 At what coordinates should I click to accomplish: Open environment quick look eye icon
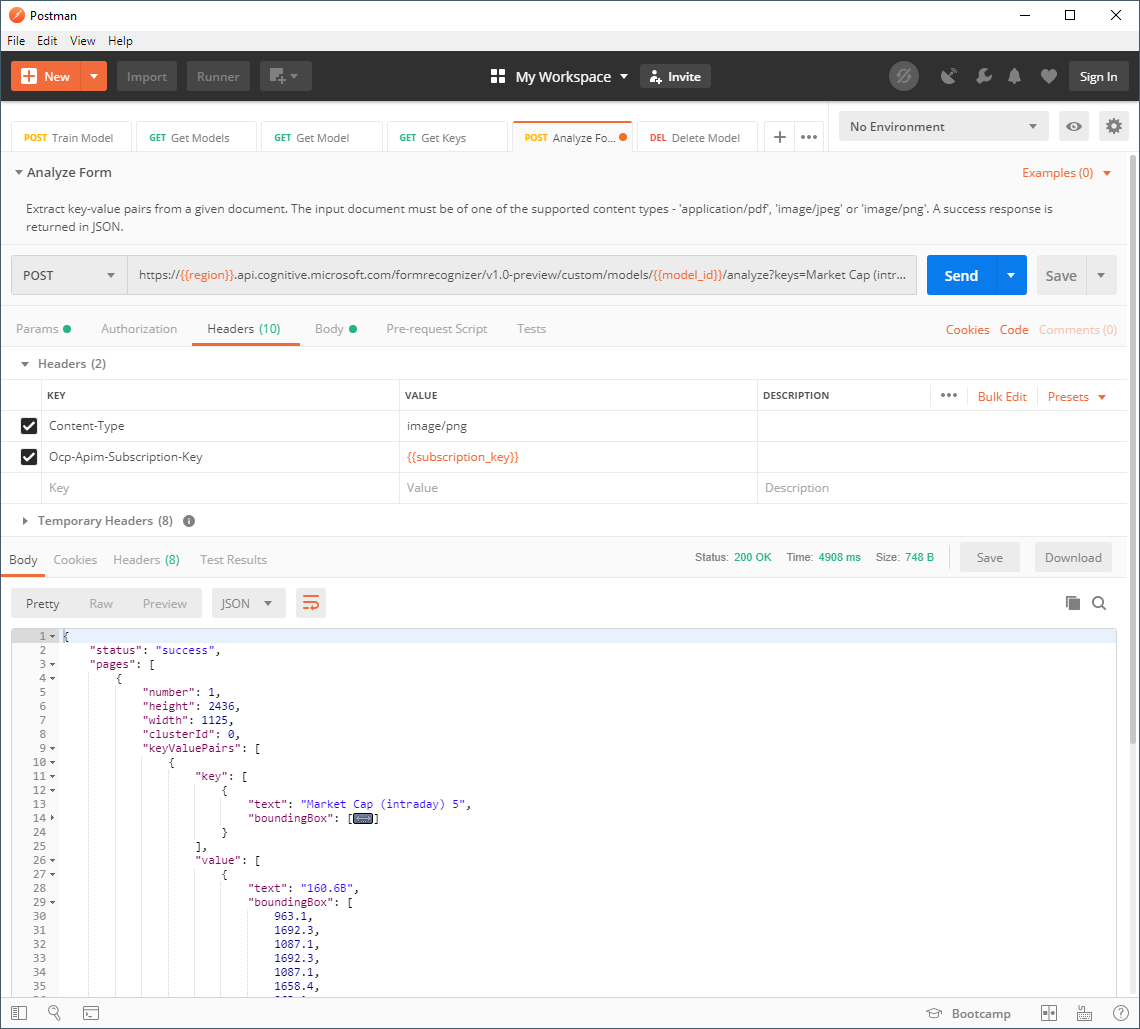(1074, 127)
